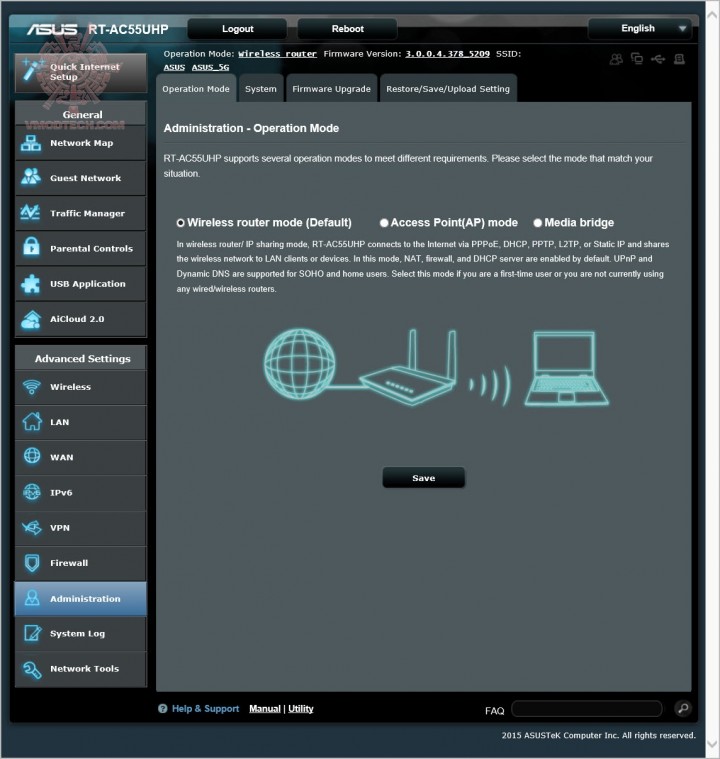Viewport: 720px width, 759px height.
Task: Click the Administration user icon
Action: tap(32, 598)
